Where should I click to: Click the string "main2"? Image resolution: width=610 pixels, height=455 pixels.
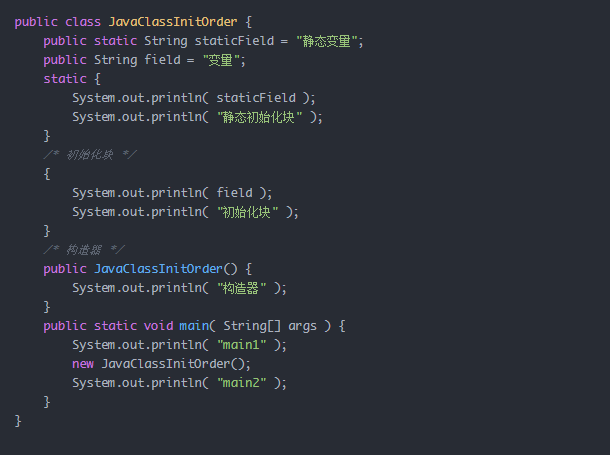242,383
